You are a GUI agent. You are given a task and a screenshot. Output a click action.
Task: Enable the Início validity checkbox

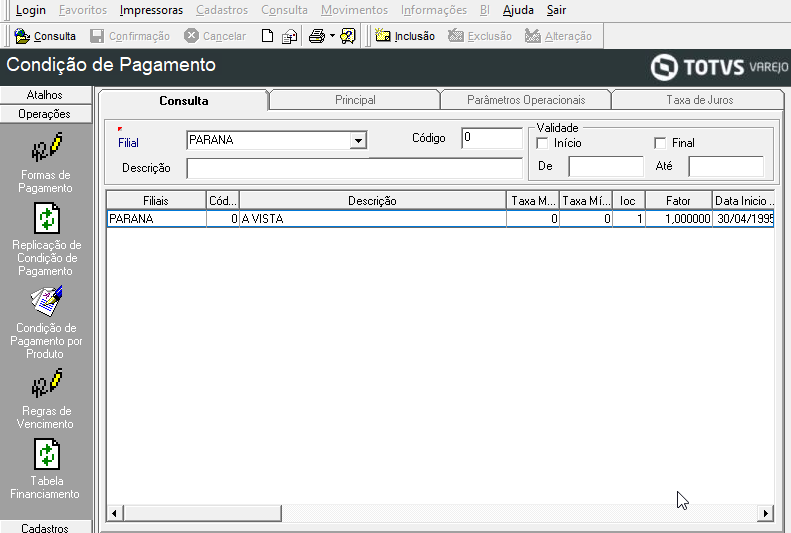[542, 143]
